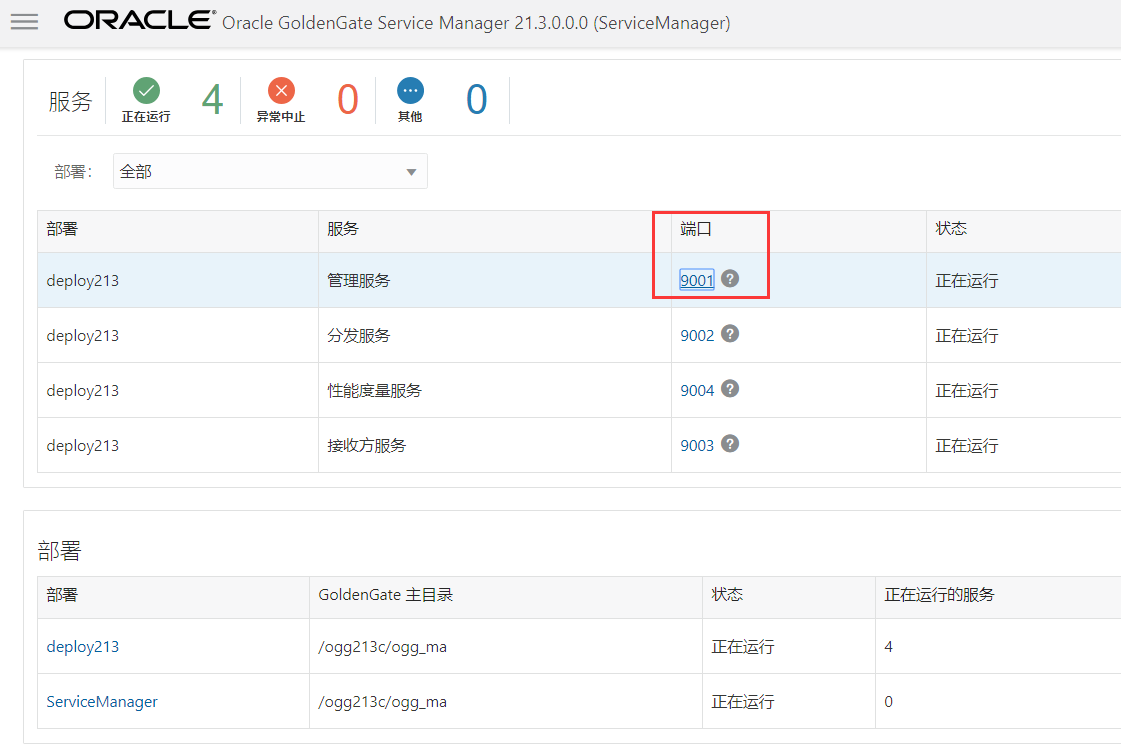Click the red aborted status icon
1121x748 pixels.
[x=281, y=91]
